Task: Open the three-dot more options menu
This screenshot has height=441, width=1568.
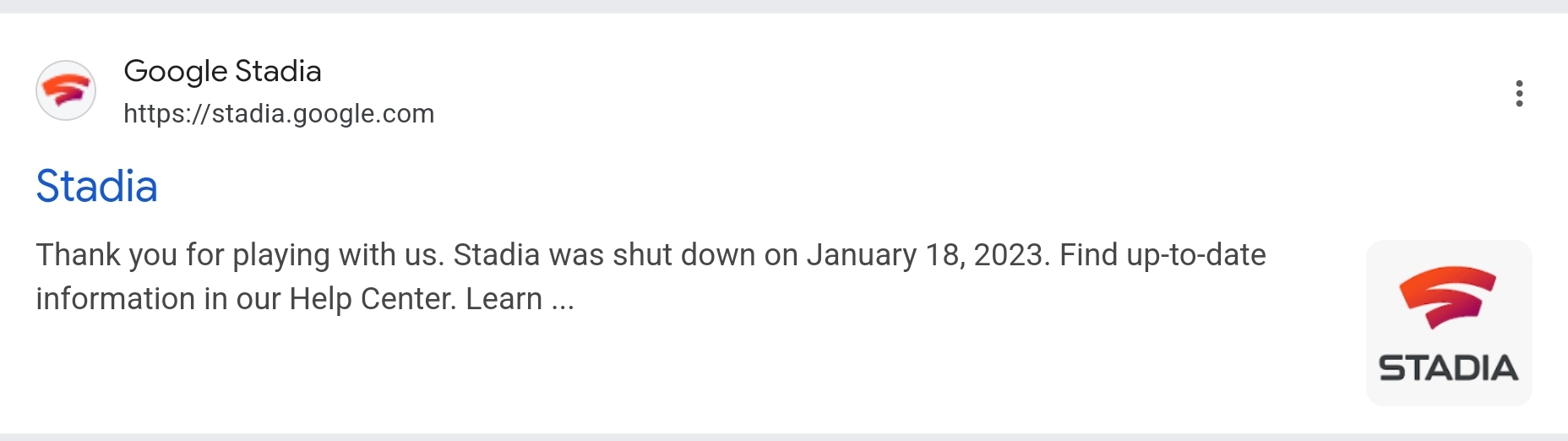Action: point(1519,93)
